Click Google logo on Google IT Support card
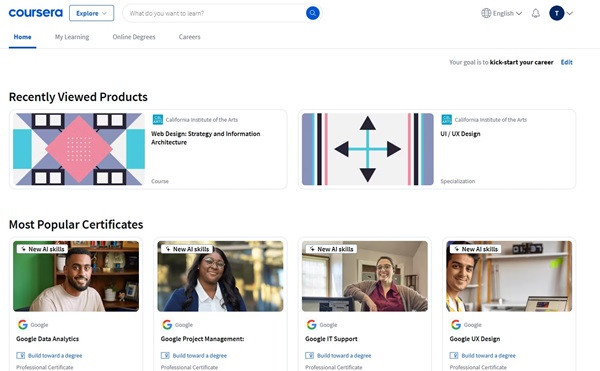Viewport: 600px width, 371px height. [311, 325]
